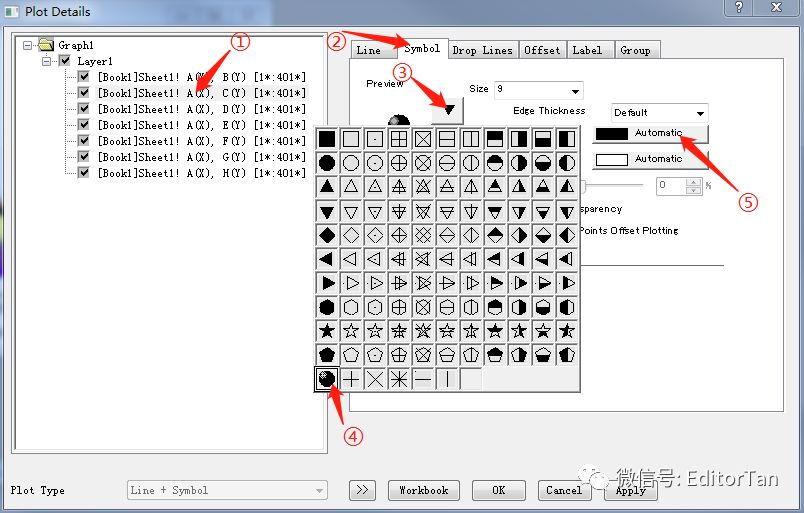Click the Workbook button
804x513 pixels.
tap(424, 490)
